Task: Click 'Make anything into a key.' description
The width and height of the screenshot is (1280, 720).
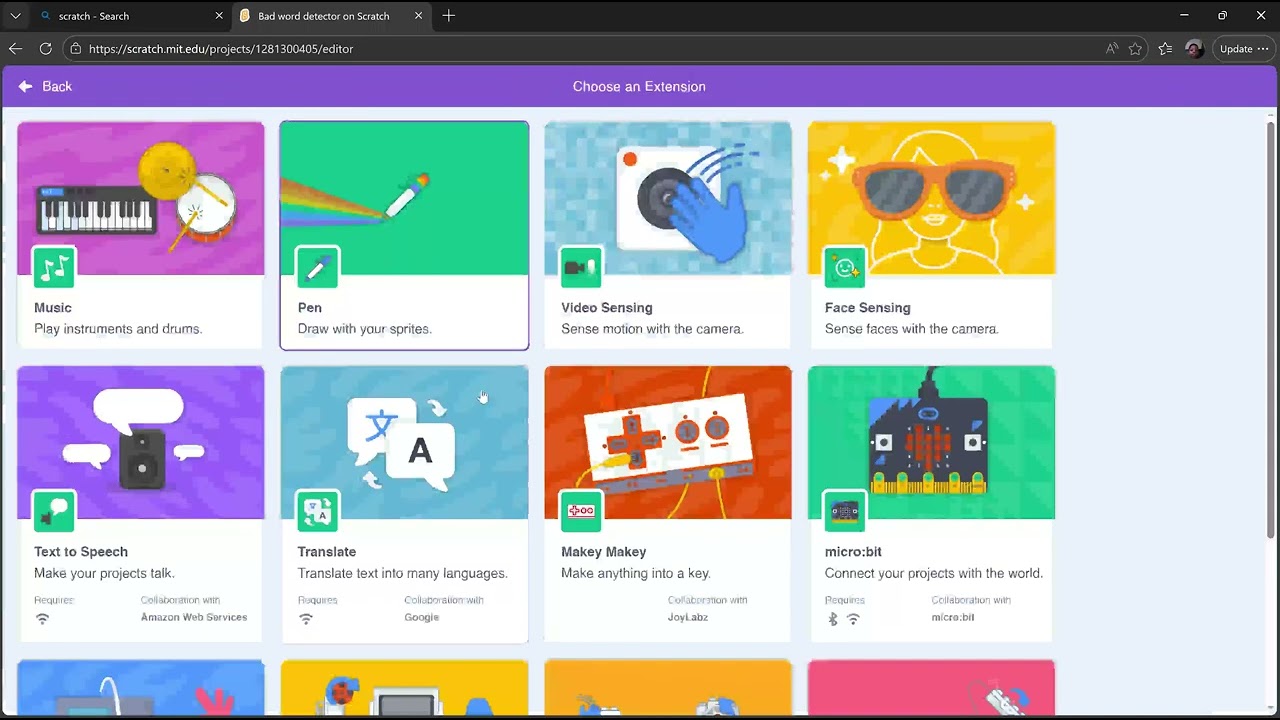Action: pos(636,573)
